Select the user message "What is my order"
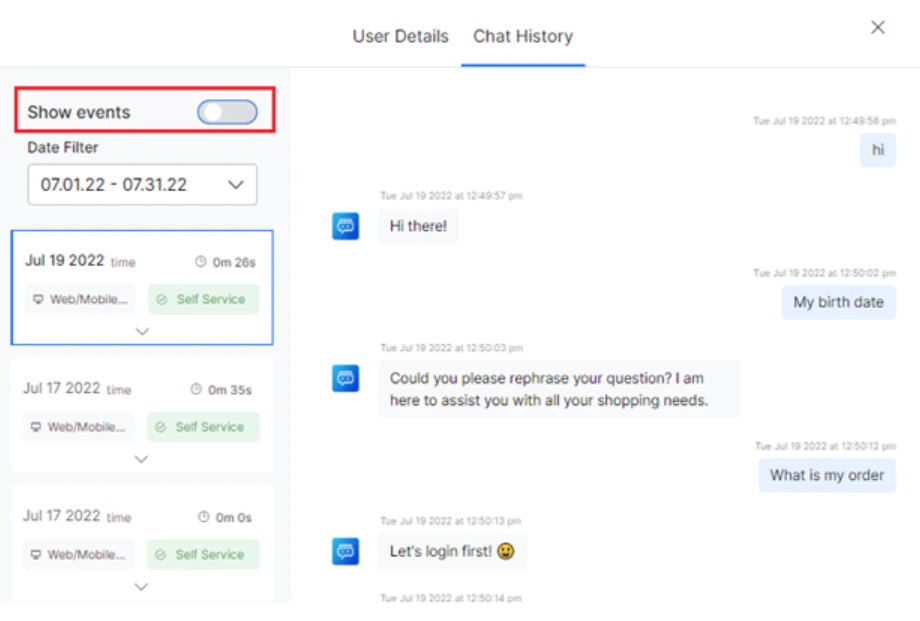Screen dimensions: 920x621 (827, 475)
